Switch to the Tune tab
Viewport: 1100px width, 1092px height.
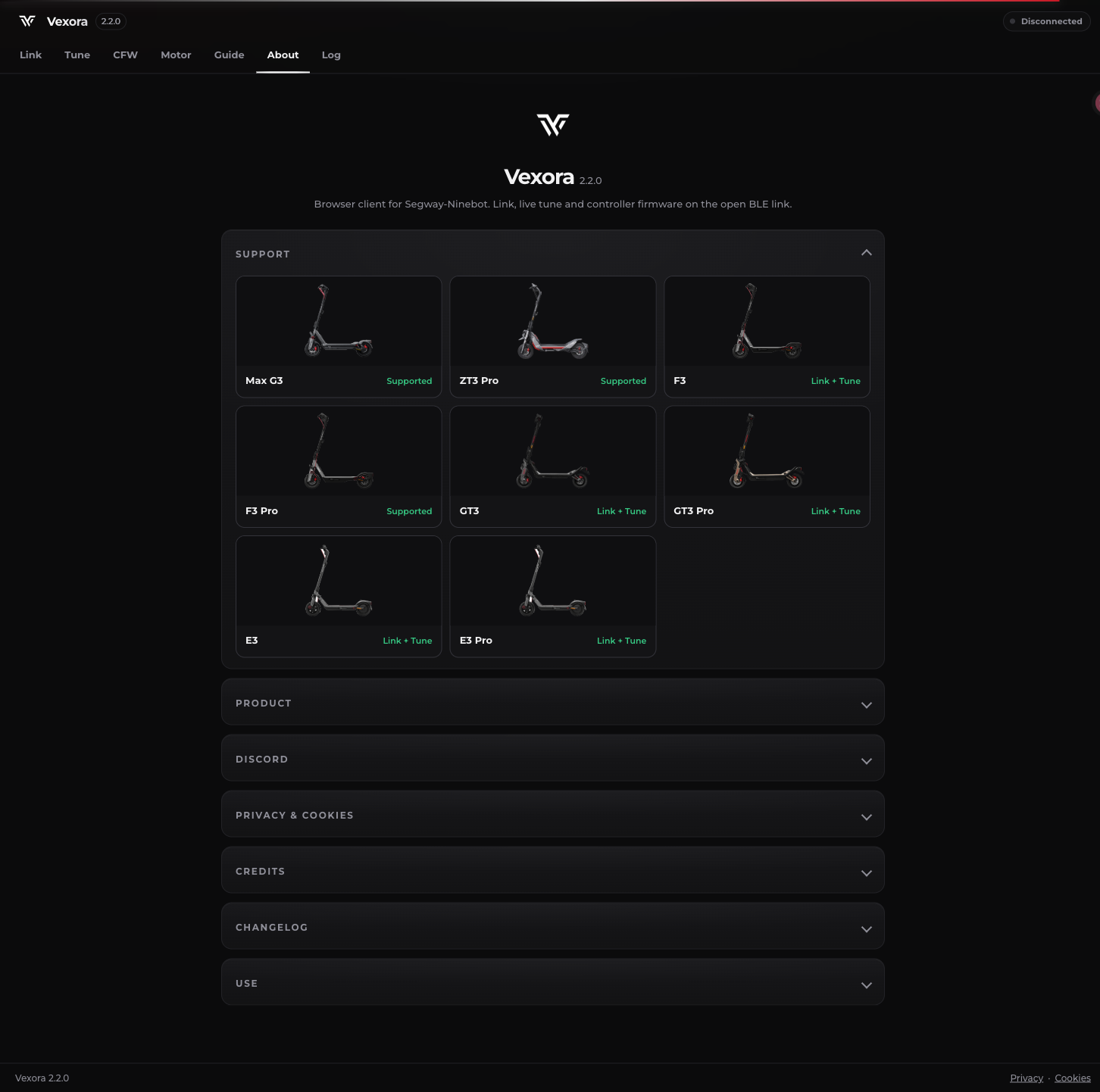pyautogui.click(x=77, y=55)
